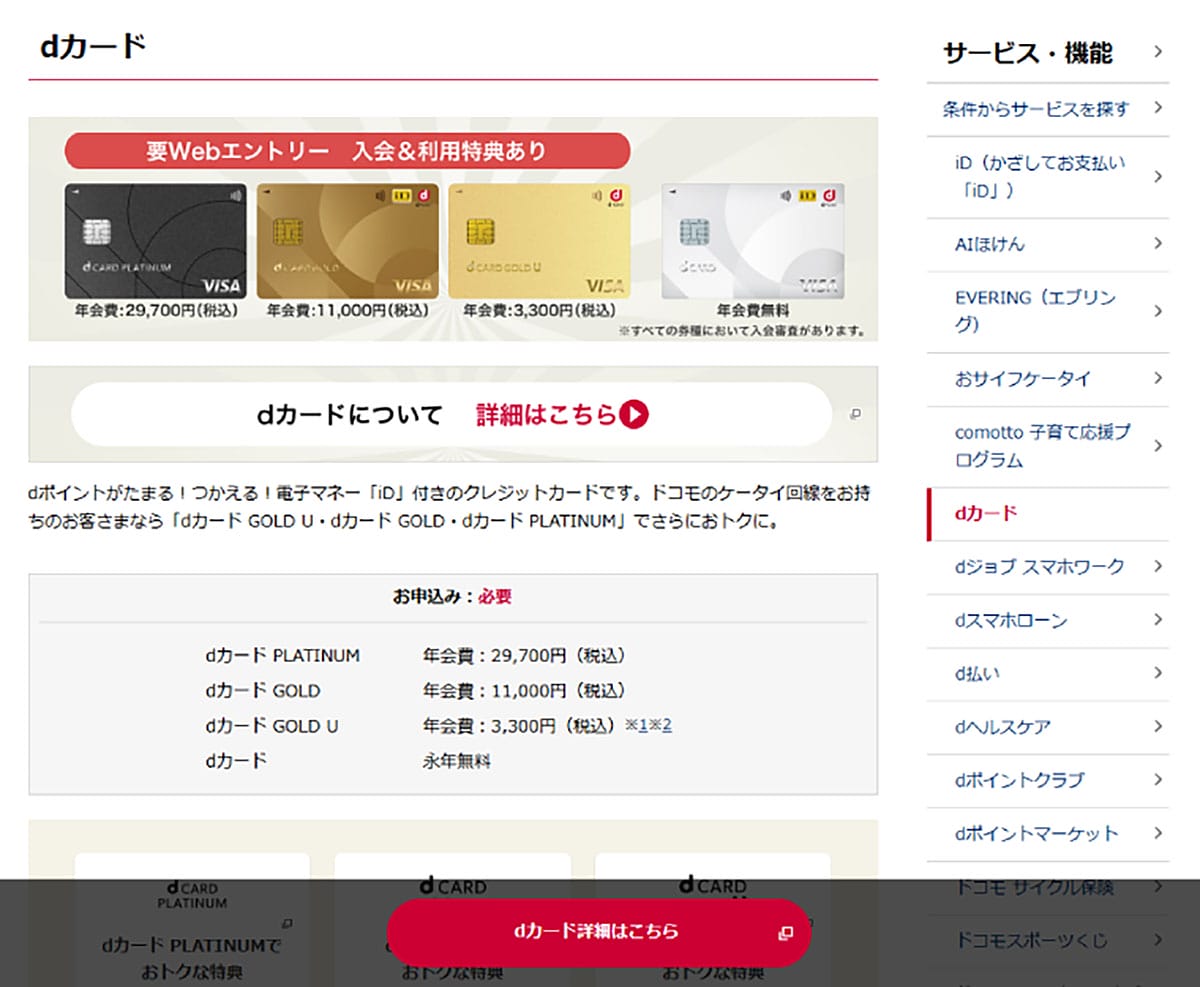This screenshot has height=987, width=1200.
Task: Click 年会費：11,000円（税込）in the table
Action: pyautogui.click(x=524, y=691)
